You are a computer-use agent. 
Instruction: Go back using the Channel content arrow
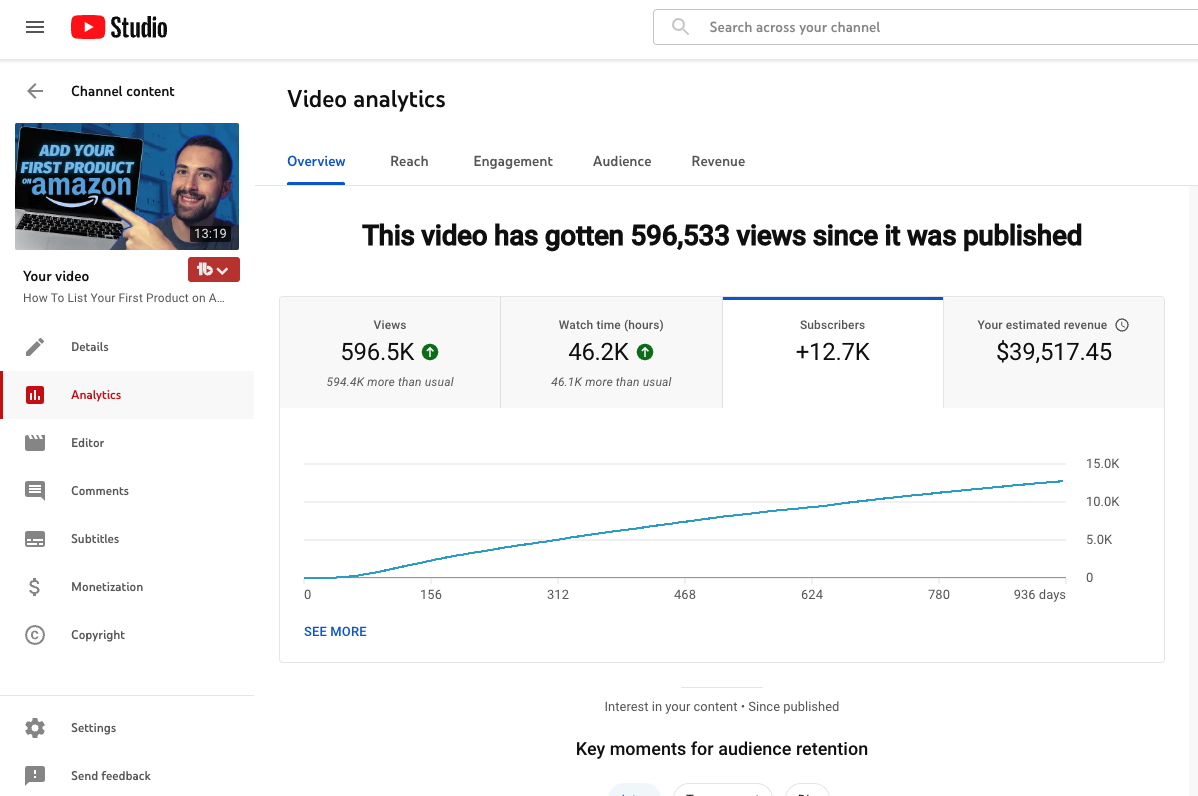[x=35, y=91]
